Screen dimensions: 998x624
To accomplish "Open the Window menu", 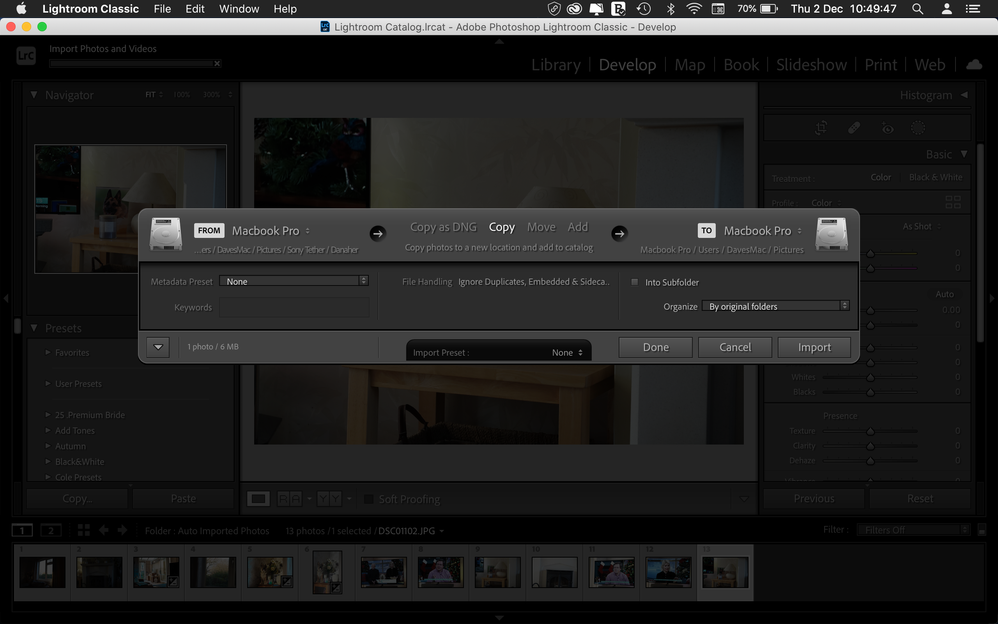I will 239,9.
